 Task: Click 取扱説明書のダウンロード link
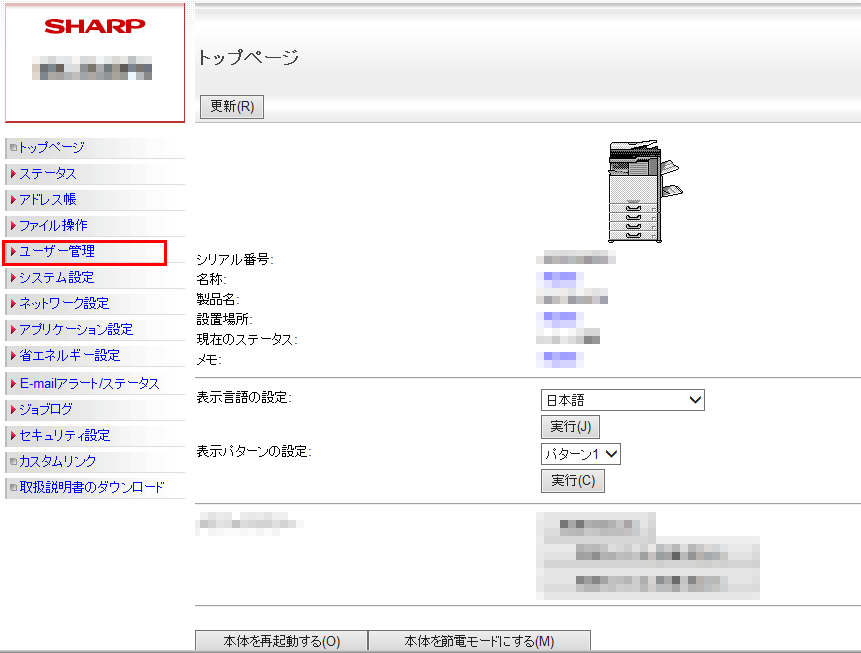click(x=92, y=488)
